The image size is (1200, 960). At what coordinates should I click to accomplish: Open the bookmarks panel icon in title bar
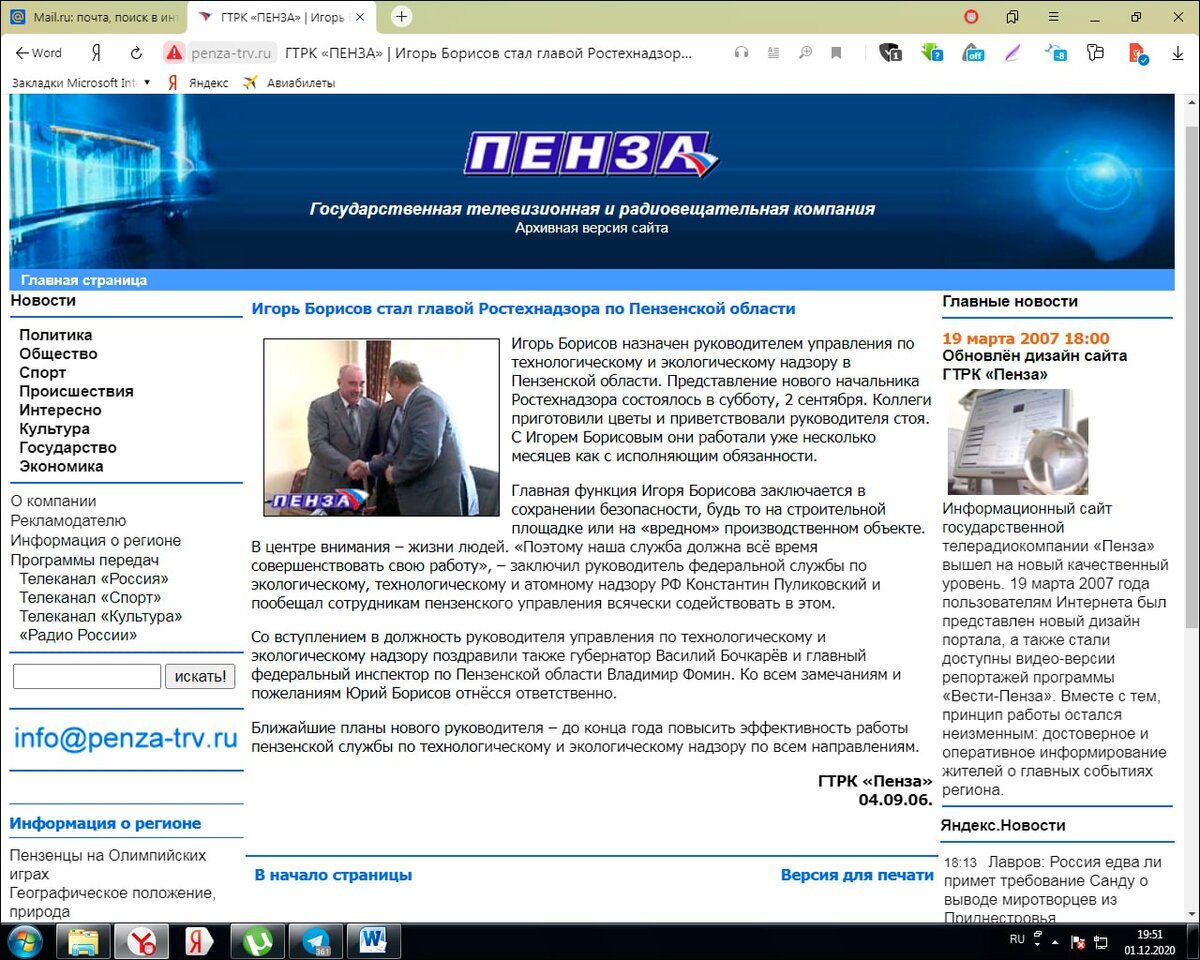coord(1011,17)
